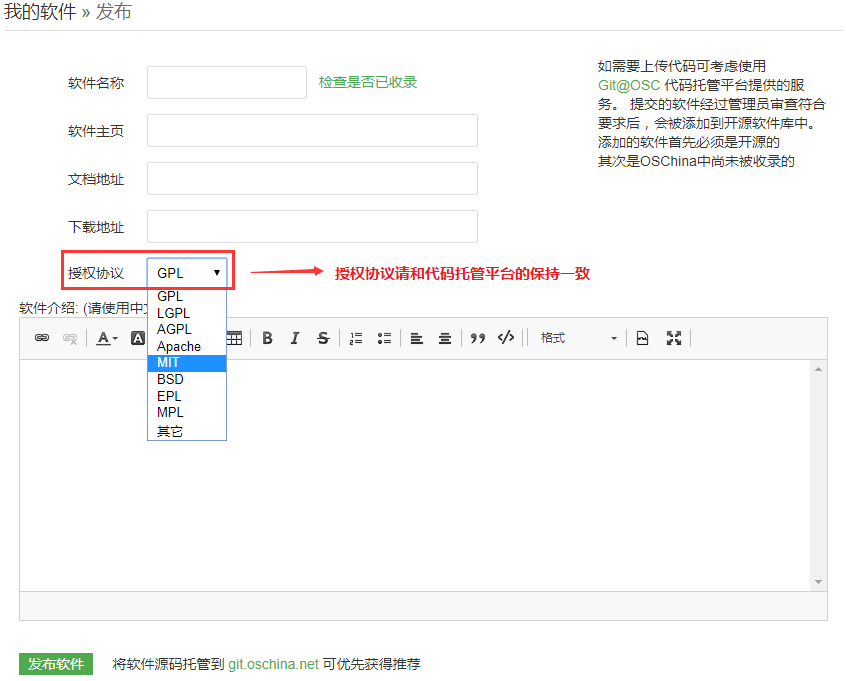The width and height of the screenshot is (846, 681).
Task: Open the text color tool
Action: coord(106,338)
